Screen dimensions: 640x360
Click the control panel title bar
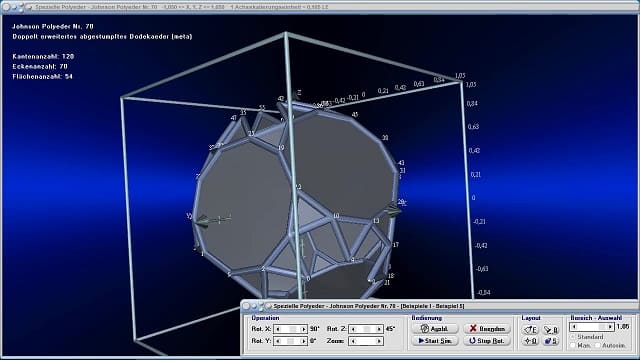[439, 306]
